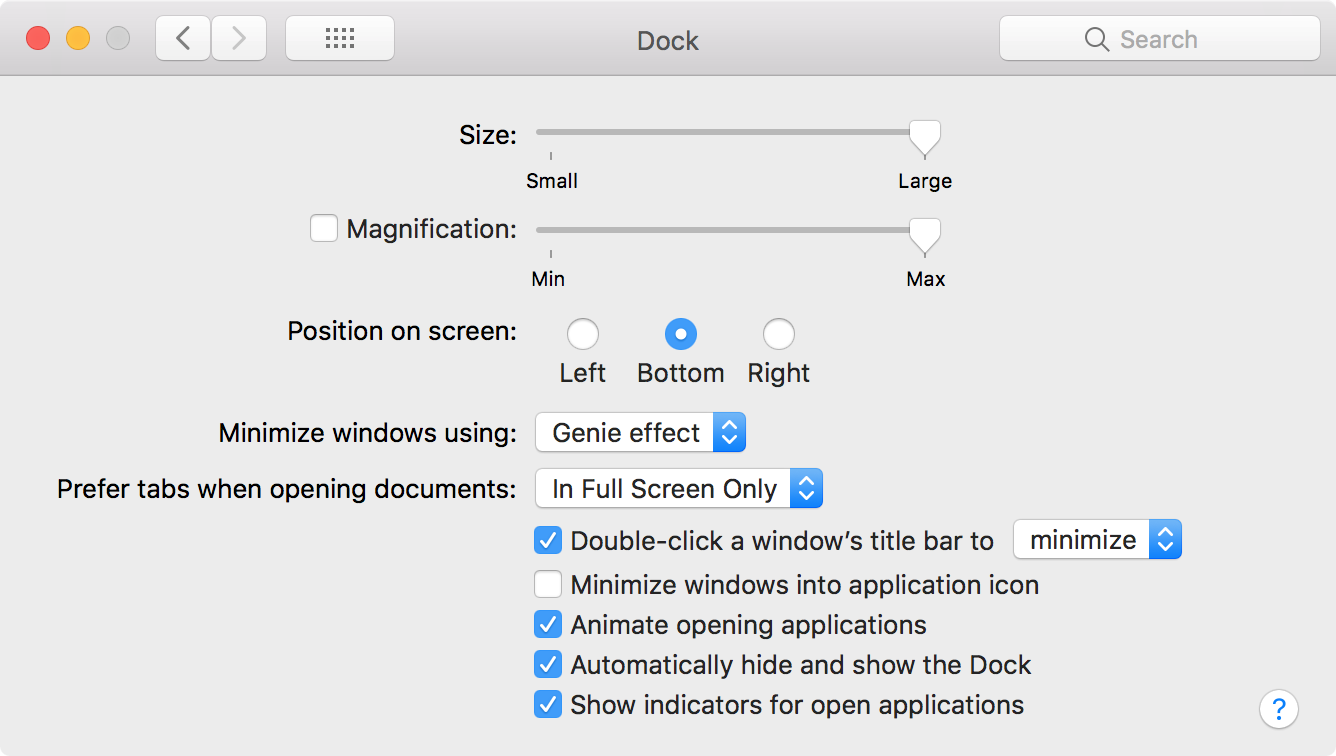Screen dimensions: 1336x756
Task: Expand the In Full Screen Only dropdown
Action: pyautogui.click(x=678, y=489)
